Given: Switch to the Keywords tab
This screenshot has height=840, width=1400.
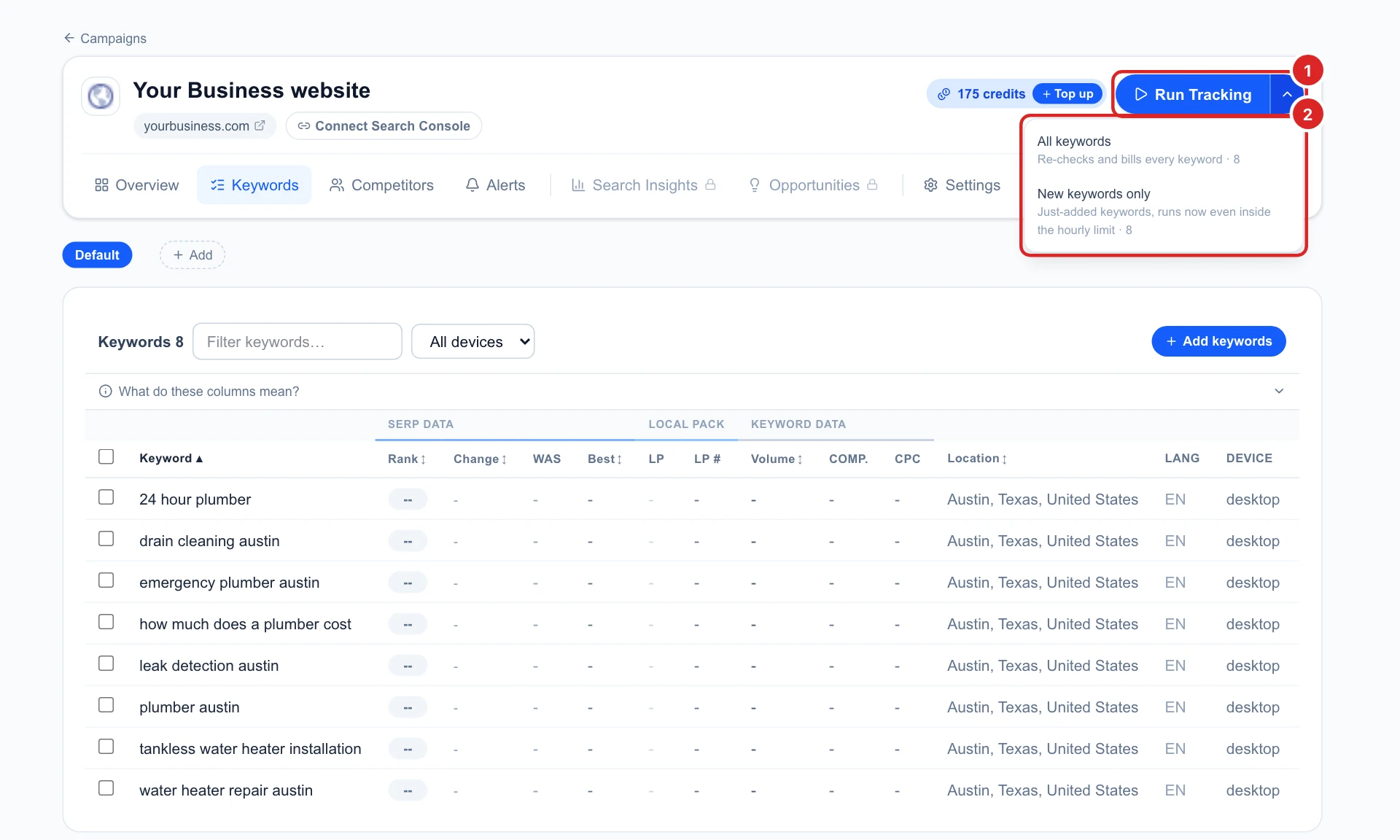Looking at the screenshot, I should coord(254,185).
